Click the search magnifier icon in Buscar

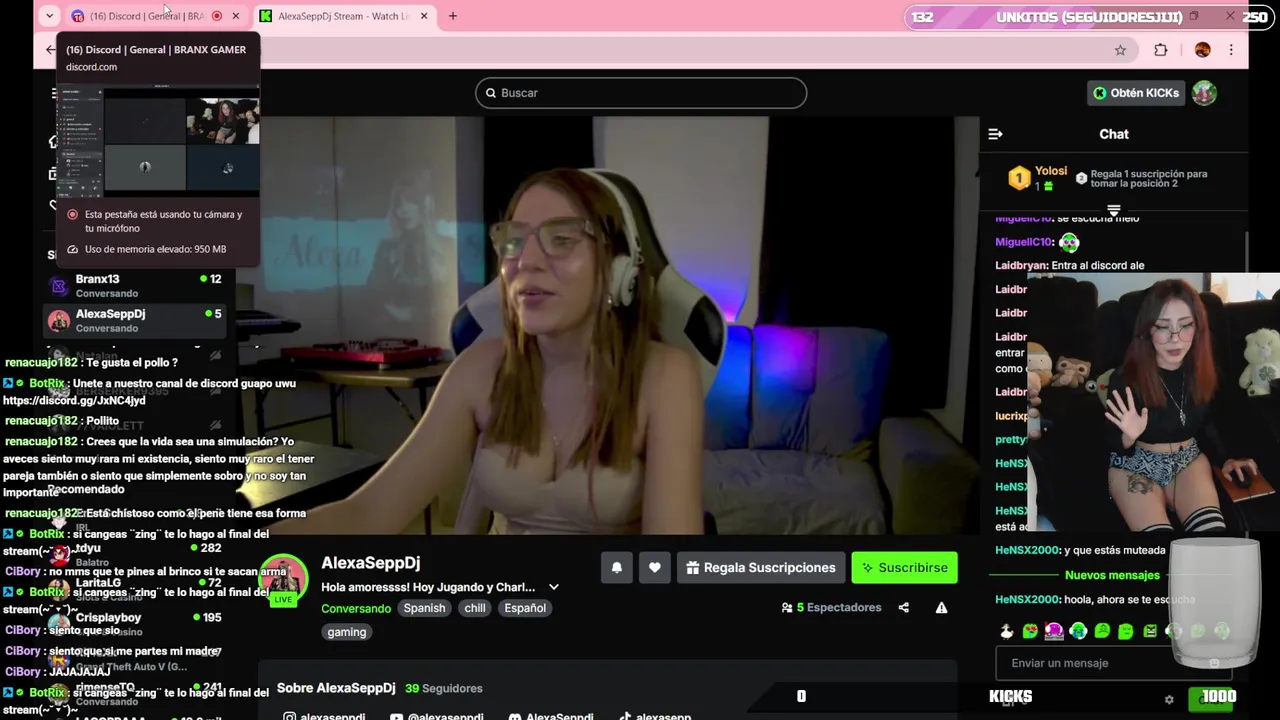click(x=490, y=93)
